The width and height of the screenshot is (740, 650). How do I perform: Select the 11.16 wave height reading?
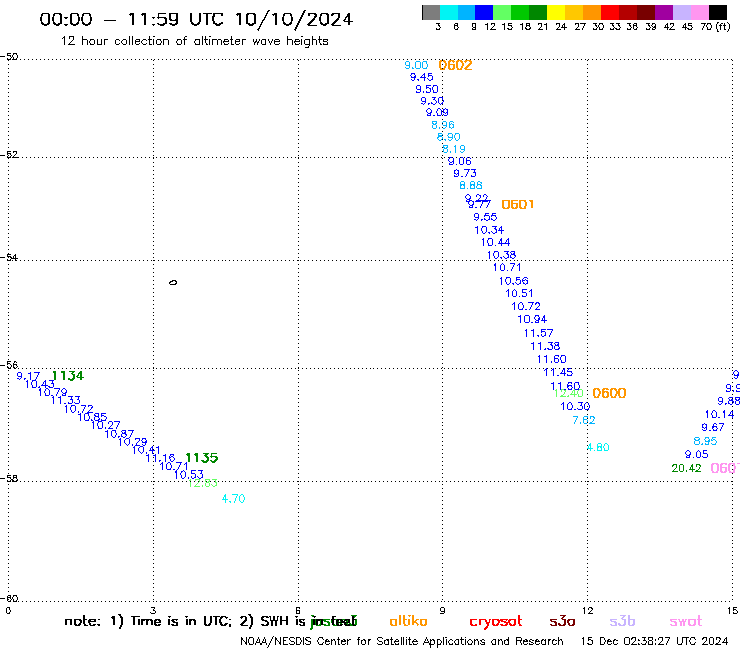point(160,458)
